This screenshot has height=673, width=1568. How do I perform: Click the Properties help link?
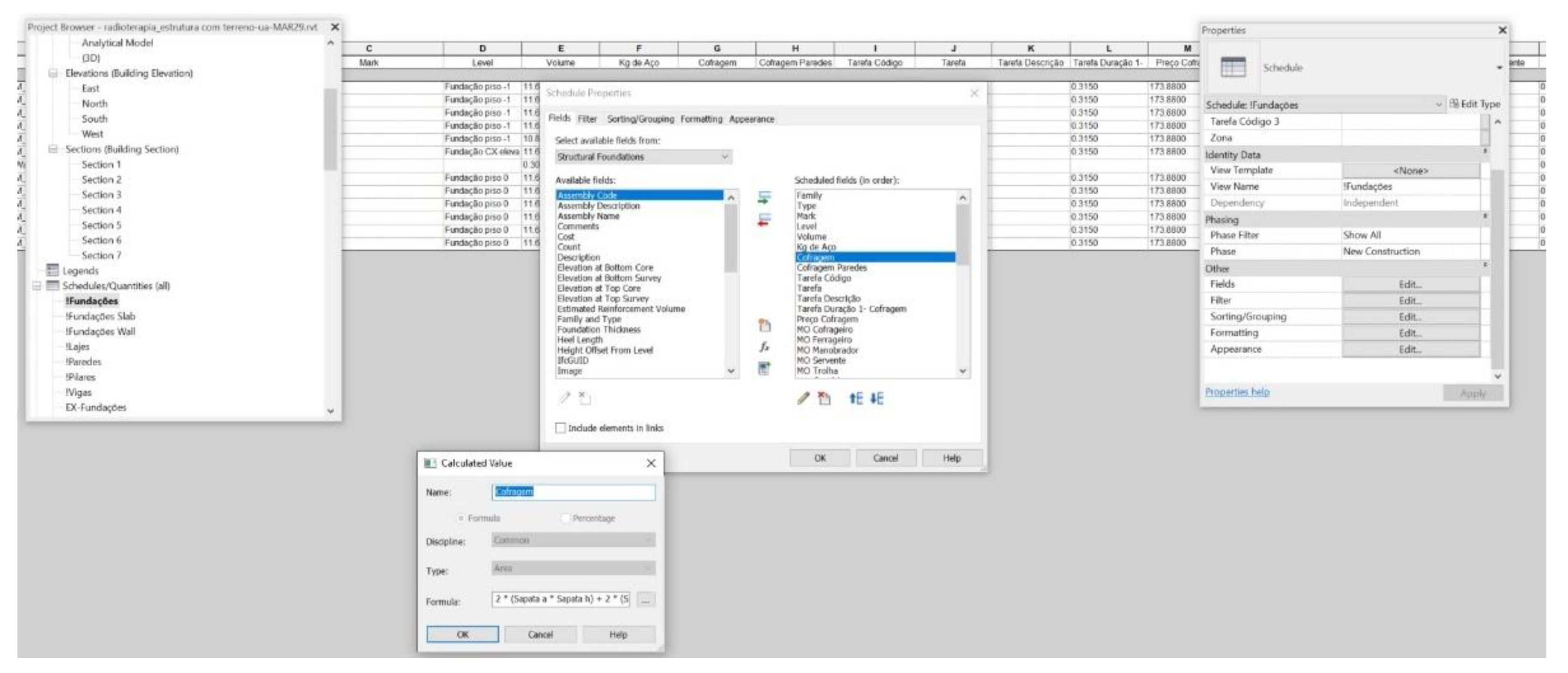pos(1237,392)
